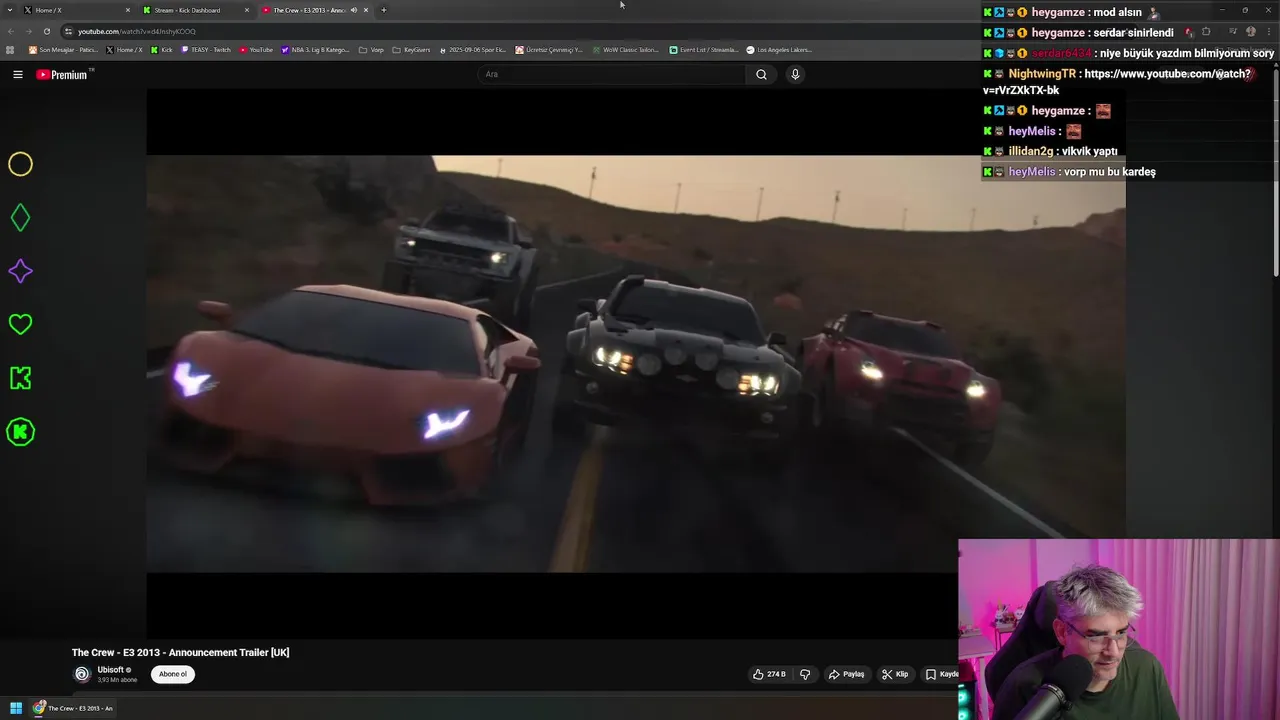Open the TEASY - Twitch bookmark
Image resolution: width=1280 pixels, height=720 pixels.
click(206, 49)
